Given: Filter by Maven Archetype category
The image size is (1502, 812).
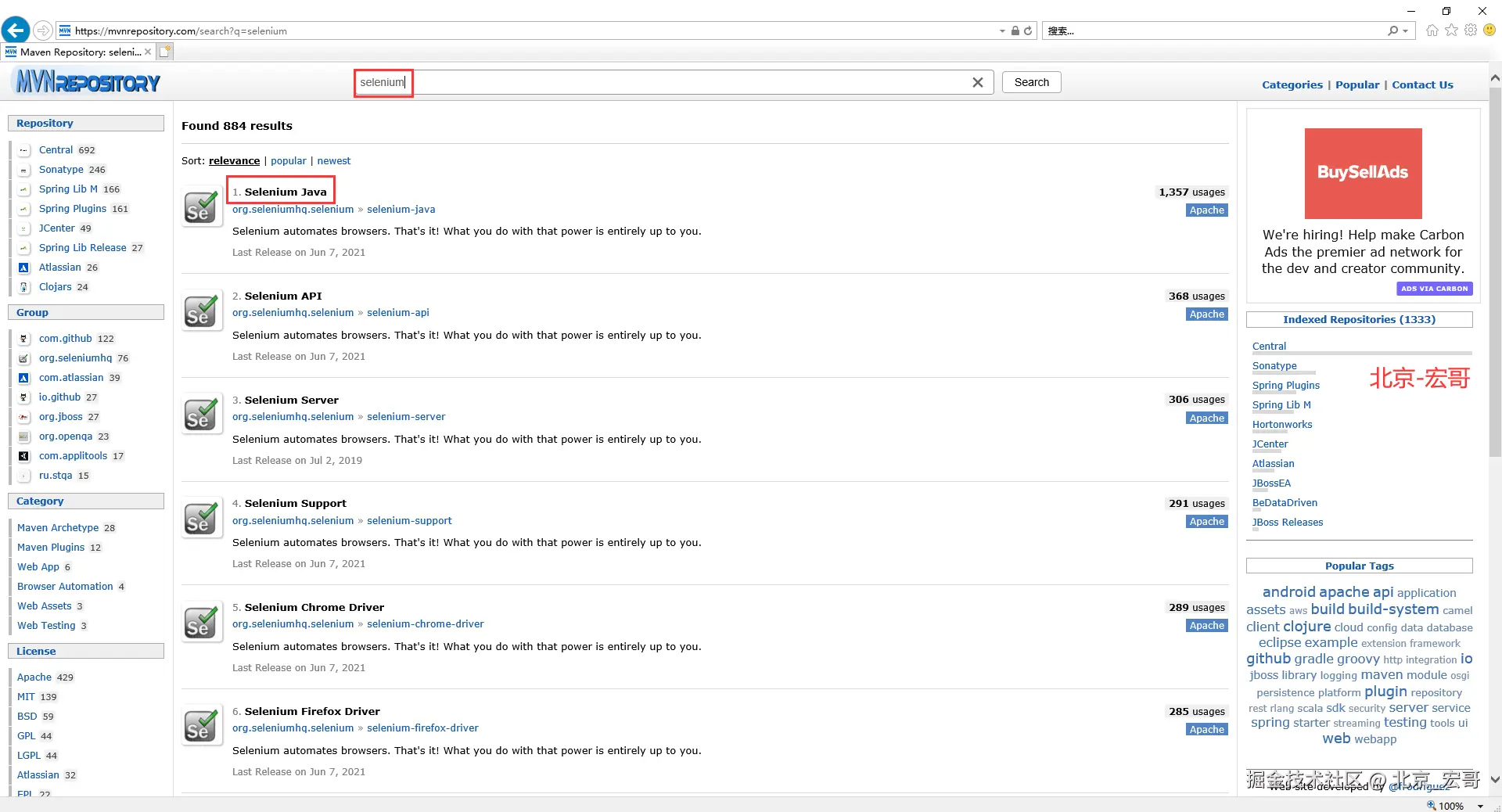Looking at the screenshot, I should [x=58, y=528].
